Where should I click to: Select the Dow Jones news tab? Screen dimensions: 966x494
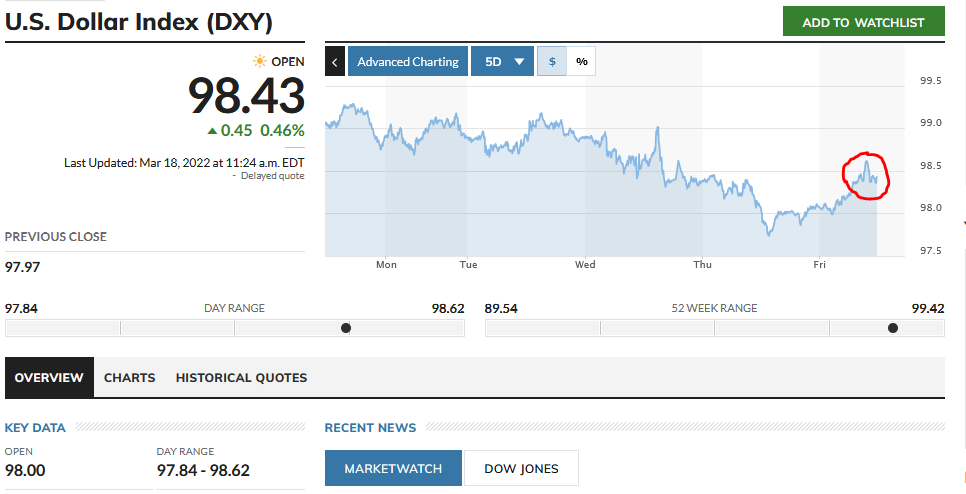click(x=521, y=468)
